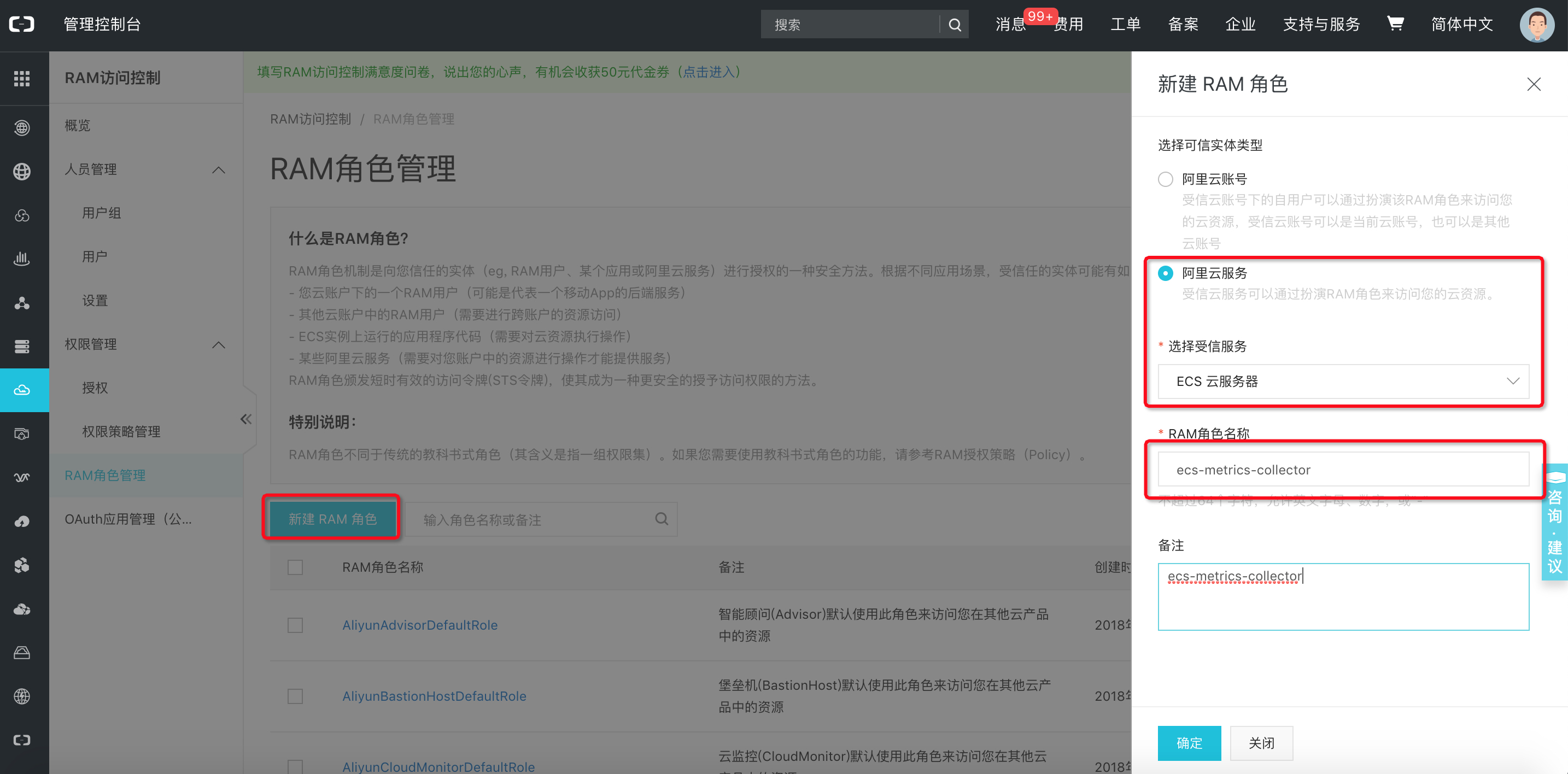
Task: Check the AliyunBastionHostDefaultRole row checkbox
Action: 295,696
